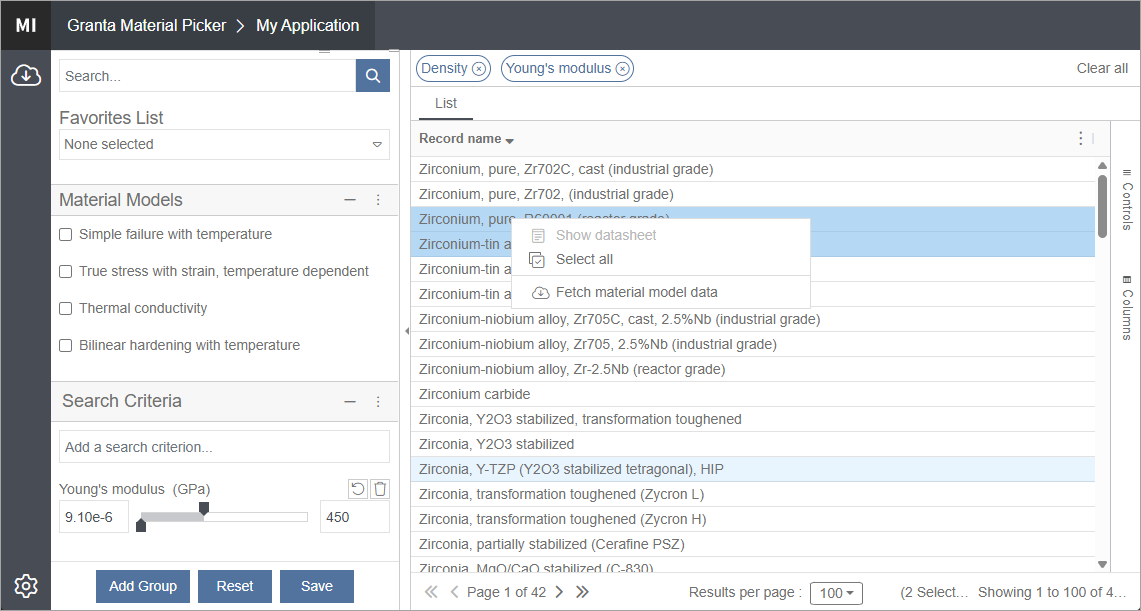Image resolution: width=1141 pixels, height=611 pixels.
Task: Focus the Search text field
Action: click(x=207, y=76)
